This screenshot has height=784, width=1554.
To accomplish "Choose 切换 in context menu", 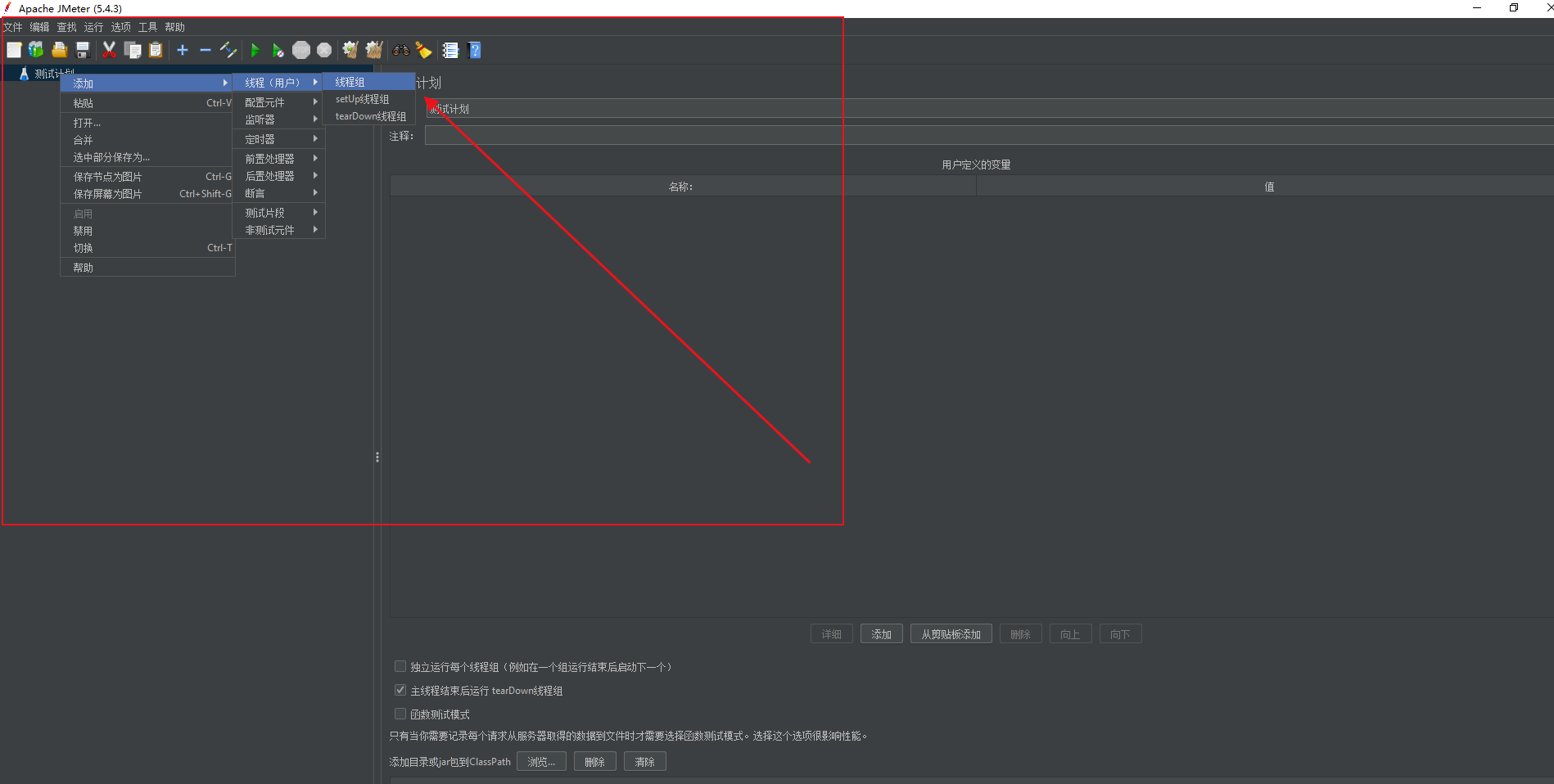I will 147,248.
